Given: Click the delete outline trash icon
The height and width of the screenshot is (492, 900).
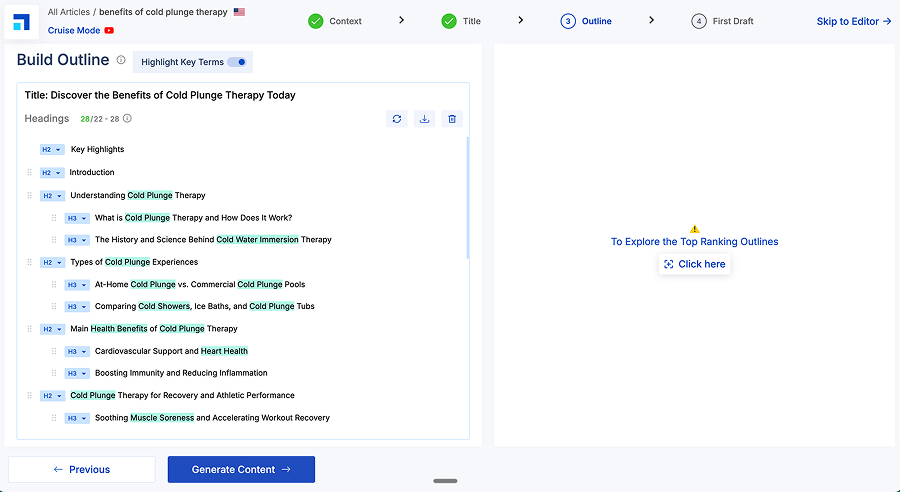Looking at the screenshot, I should coord(452,119).
